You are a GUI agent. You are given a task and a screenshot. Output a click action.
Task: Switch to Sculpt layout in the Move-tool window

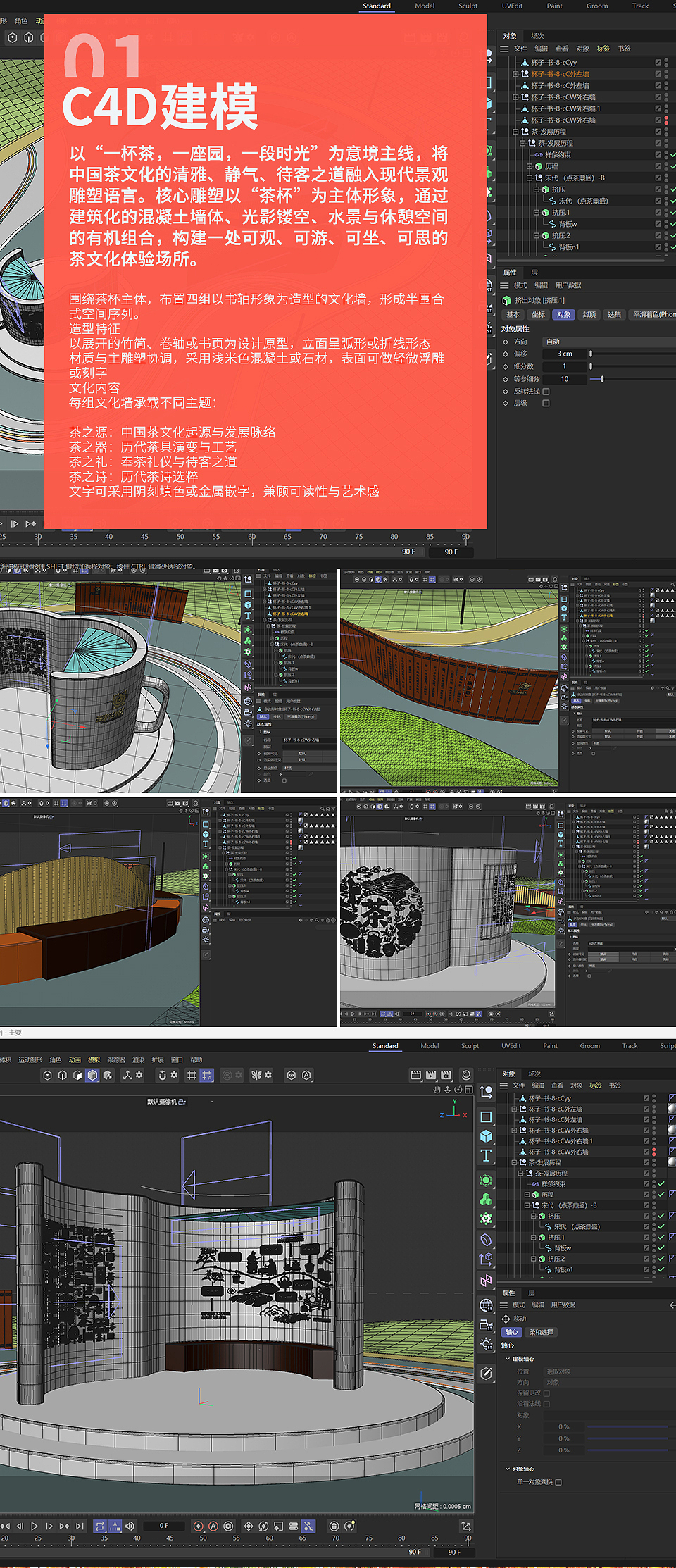470,1046
